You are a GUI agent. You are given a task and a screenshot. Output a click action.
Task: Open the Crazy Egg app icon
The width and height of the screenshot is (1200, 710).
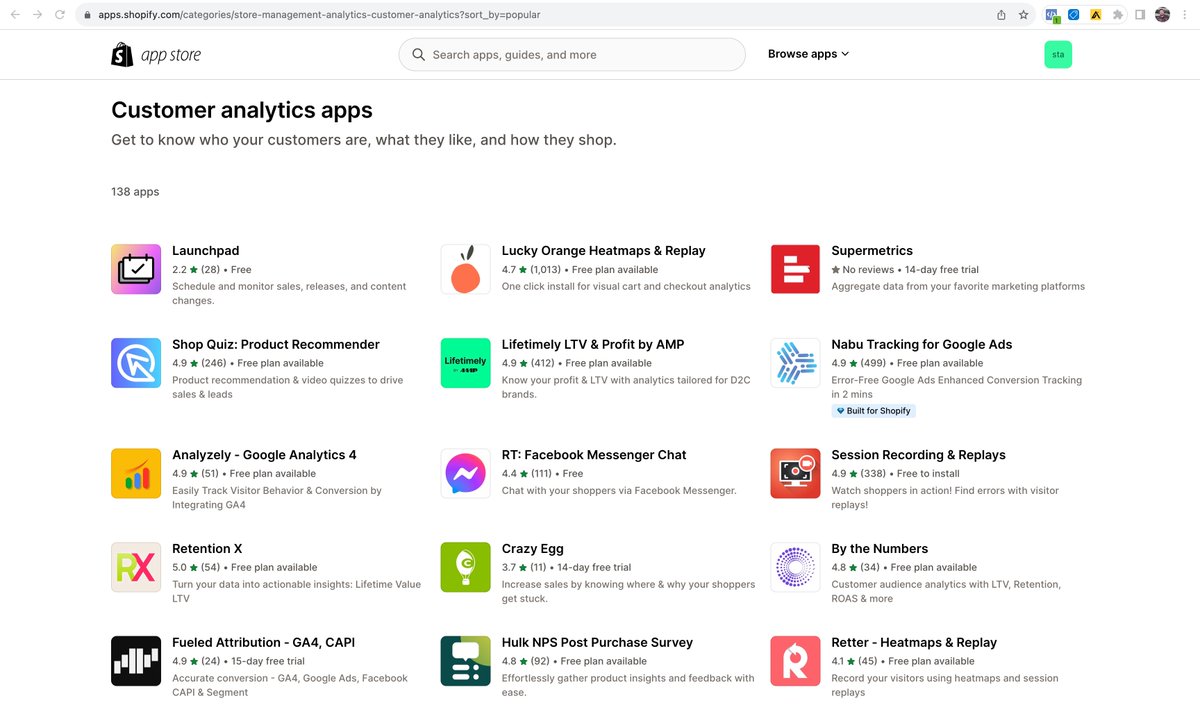coord(466,567)
